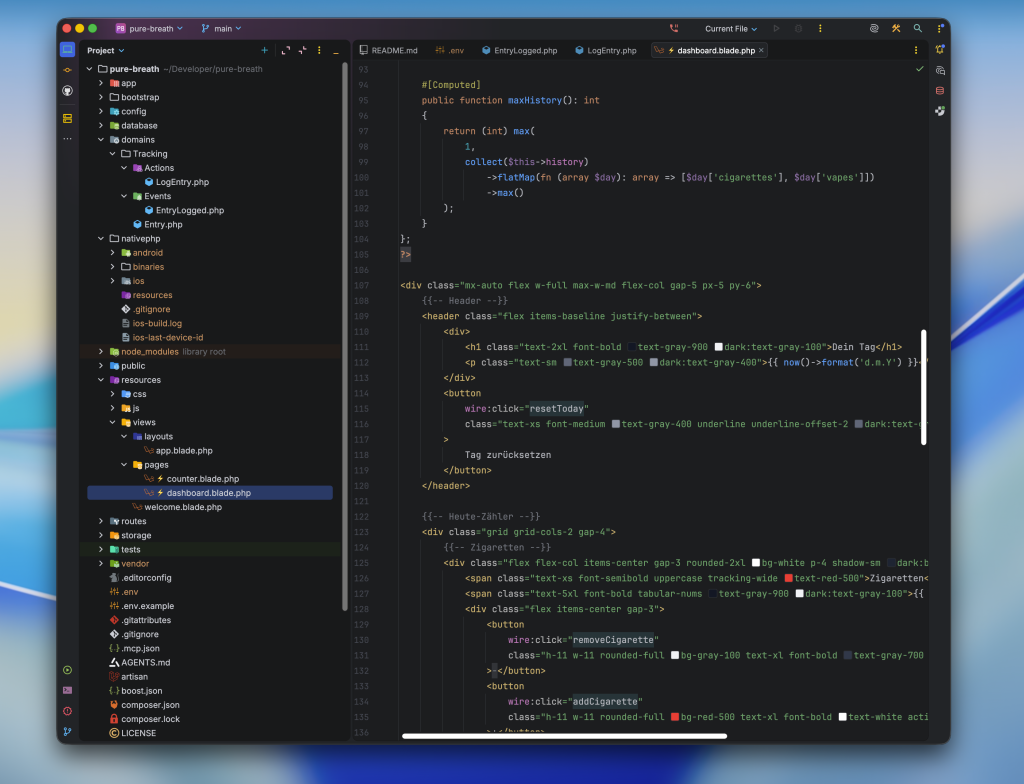Close the dashboard.blade.php tab

tap(761, 50)
